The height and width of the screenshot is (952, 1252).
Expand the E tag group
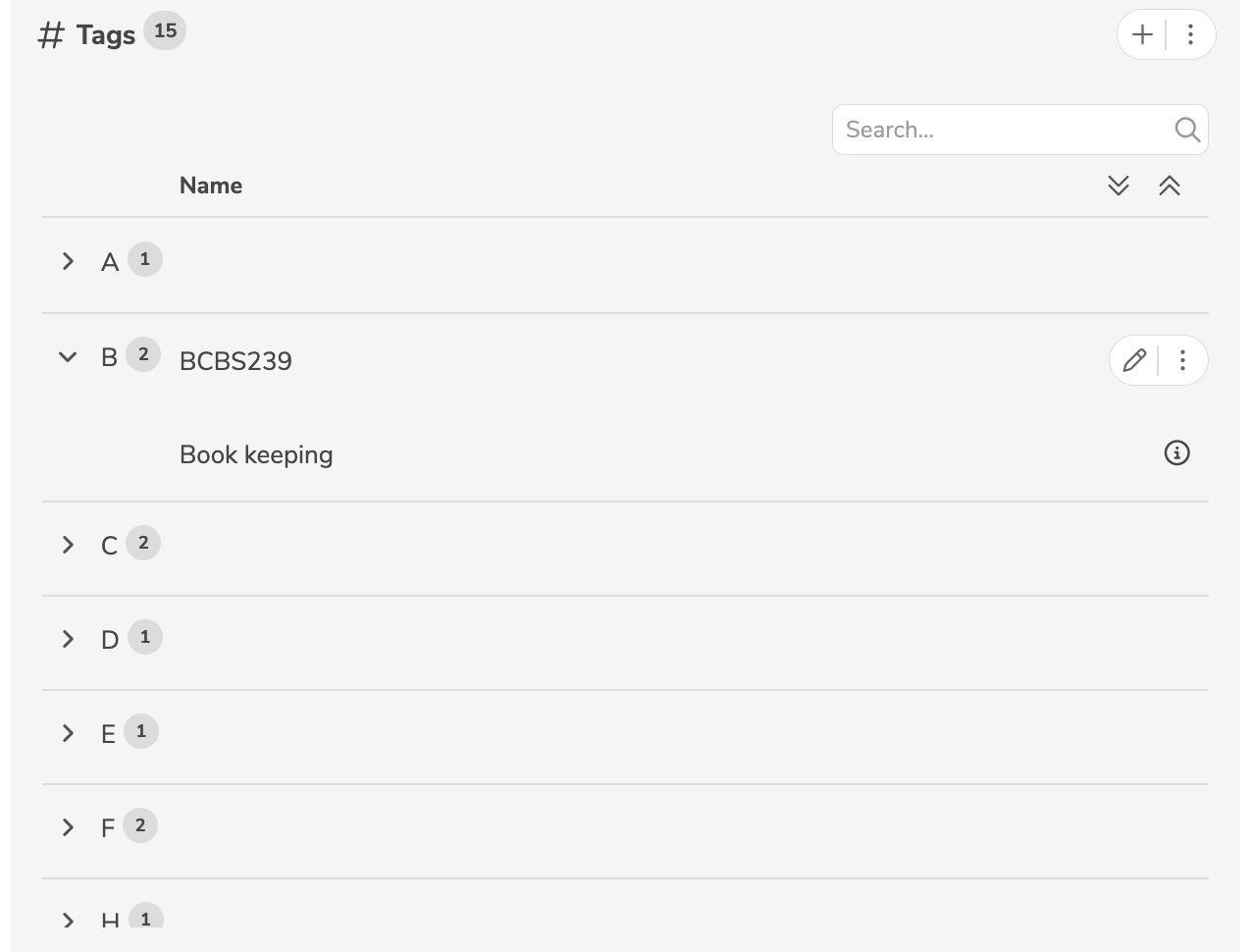tap(68, 733)
